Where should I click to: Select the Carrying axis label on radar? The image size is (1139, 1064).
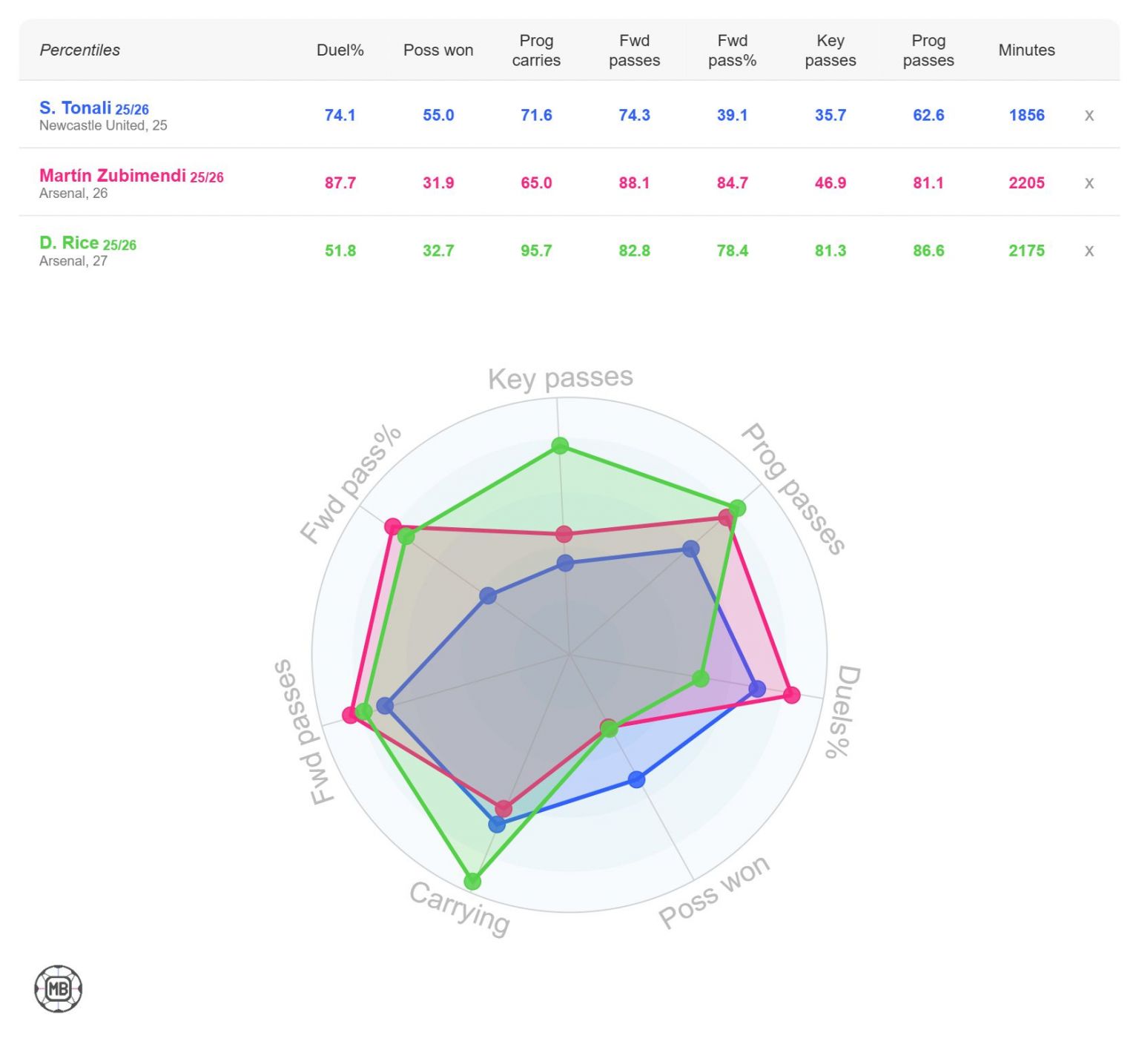(460, 908)
